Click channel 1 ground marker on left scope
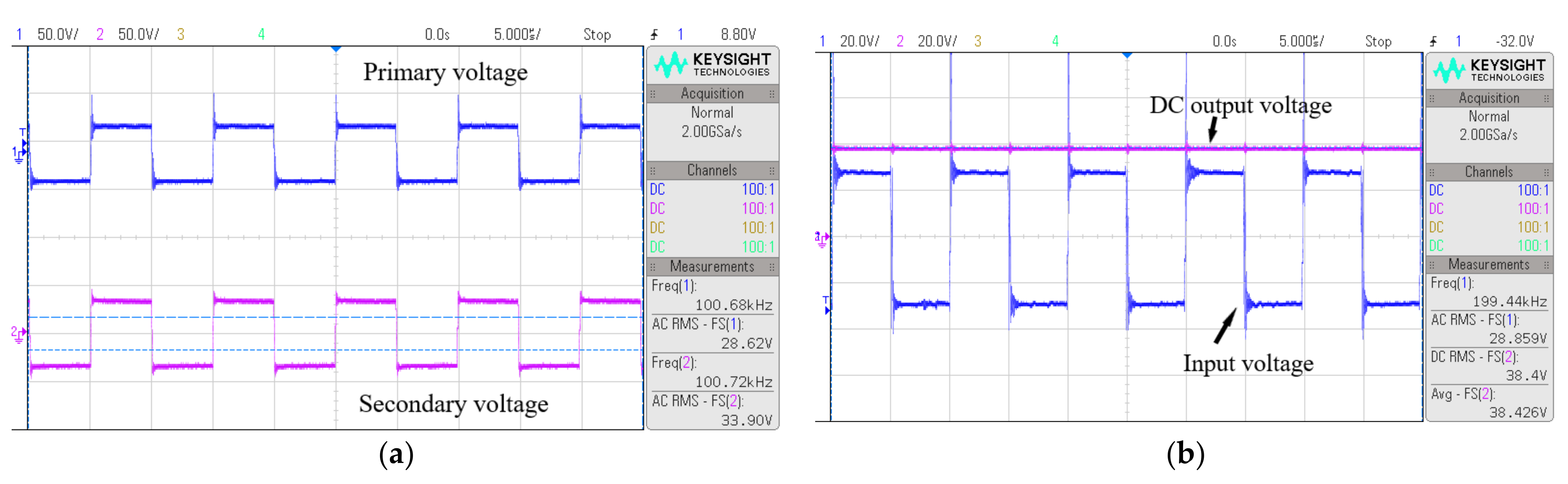 (x=19, y=154)
